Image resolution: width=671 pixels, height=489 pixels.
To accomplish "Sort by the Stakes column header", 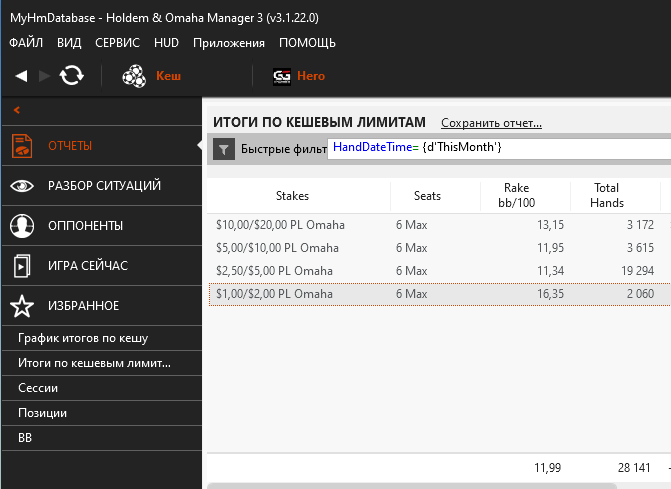I will pos(299,196).
